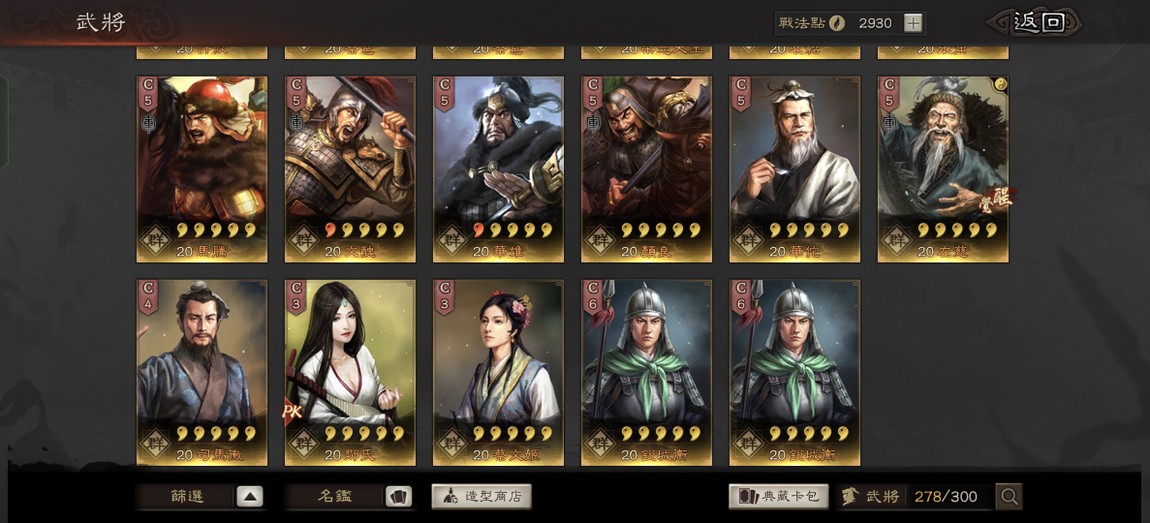The width and height of the screenshot is (1150, 523).
Task: Open the 造型商店 skin shop
Action: (x=481, y=497)
